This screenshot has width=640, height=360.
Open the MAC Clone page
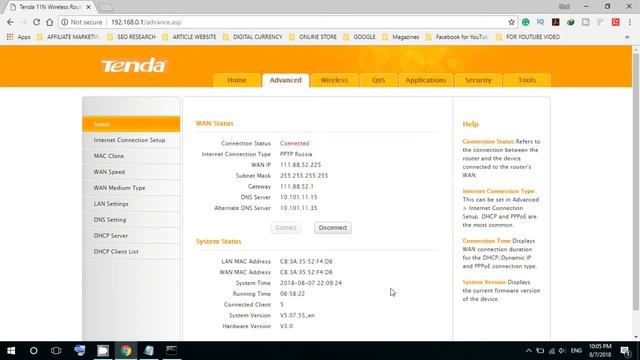(x=131, y=156)
